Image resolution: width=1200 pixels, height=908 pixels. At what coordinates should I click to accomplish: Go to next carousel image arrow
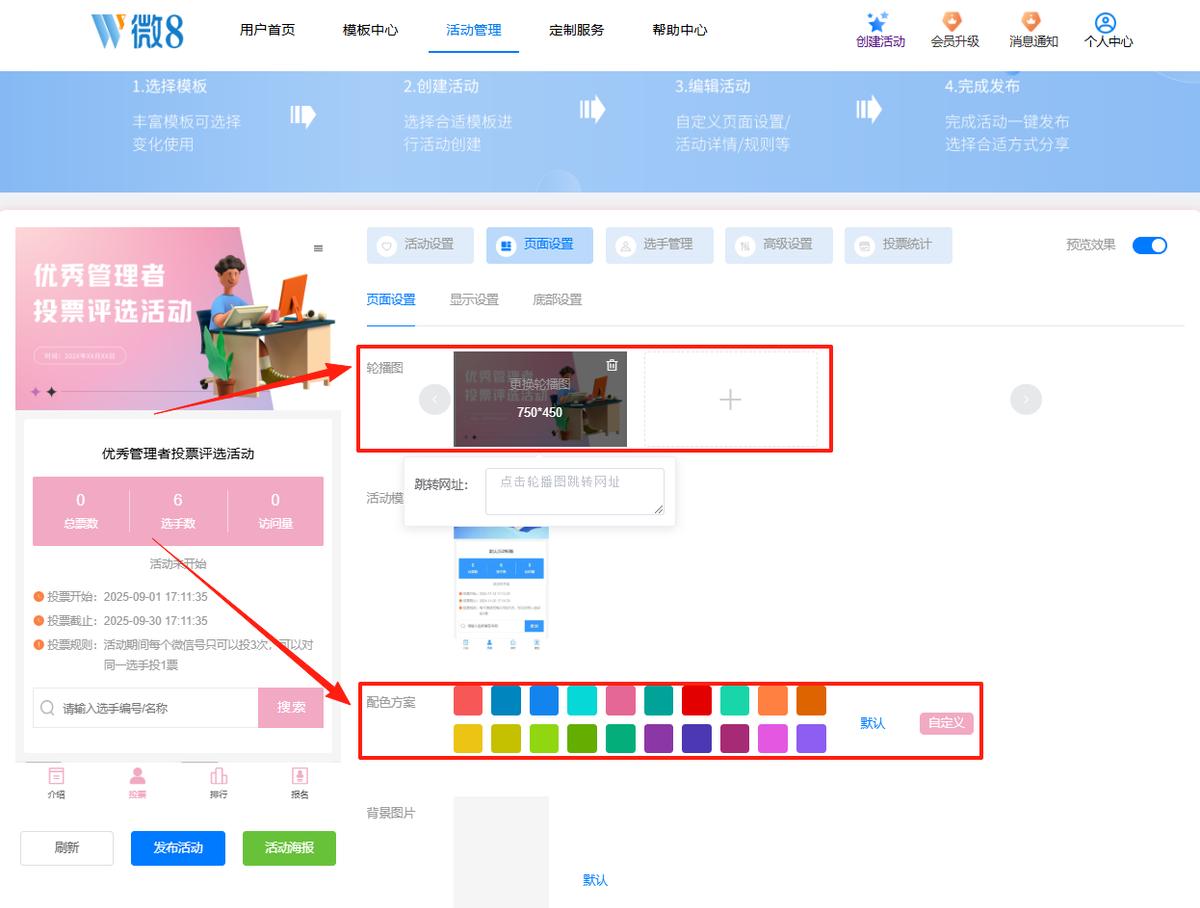(x=1026, y=400)
